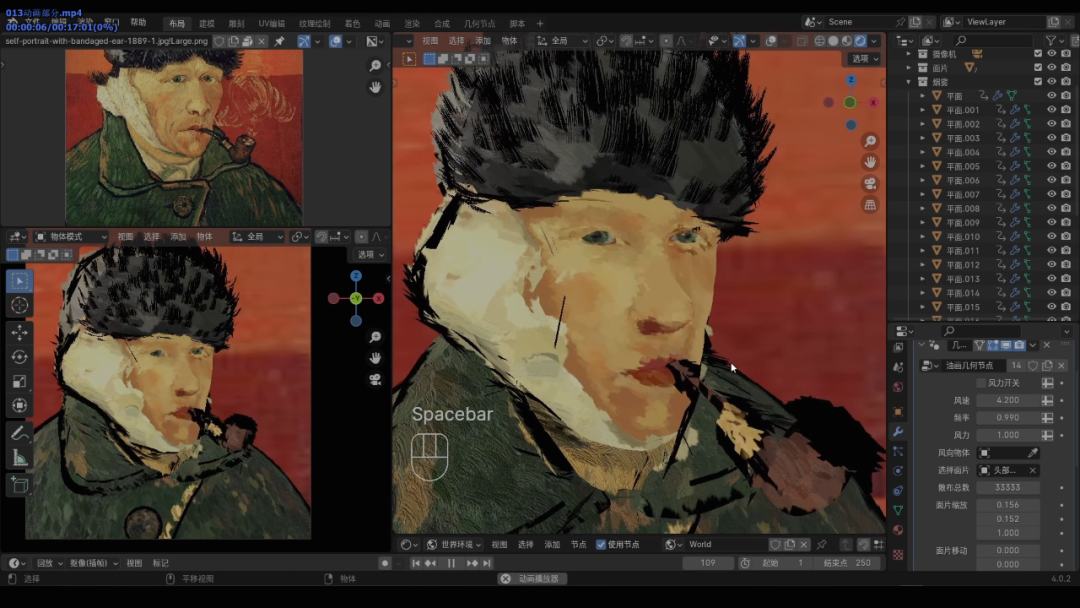This screenshot has height=608, width=1080.
Task: Switch to the 几何节点 workspace tab
Action: [x=479, y=23]
